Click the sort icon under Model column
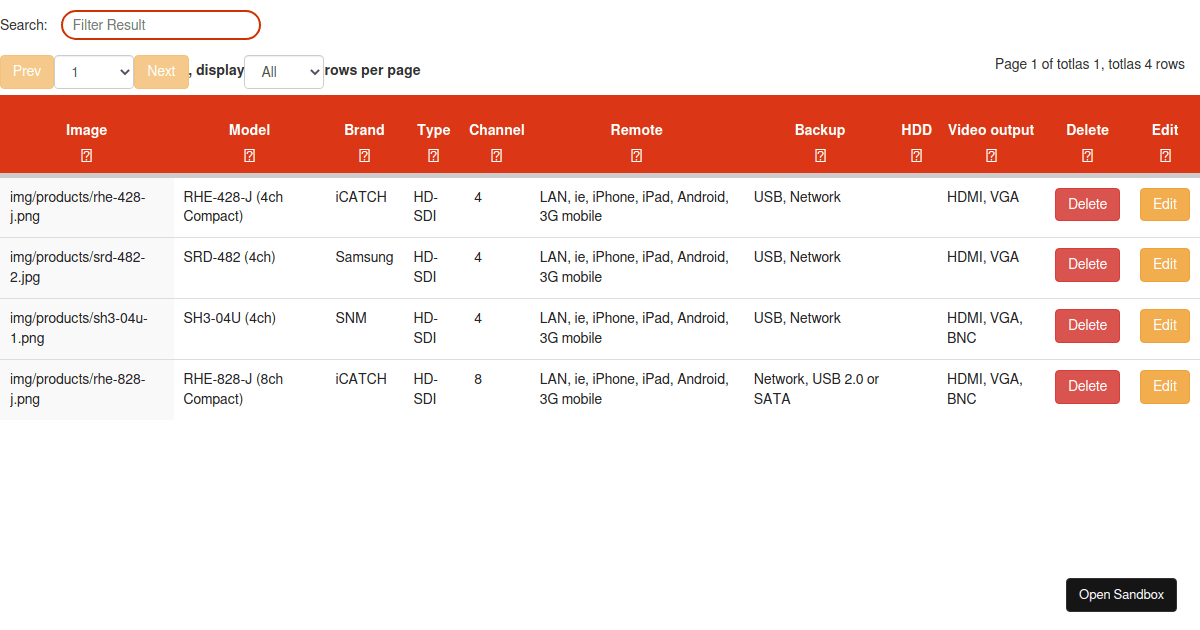 coord(250,156)
